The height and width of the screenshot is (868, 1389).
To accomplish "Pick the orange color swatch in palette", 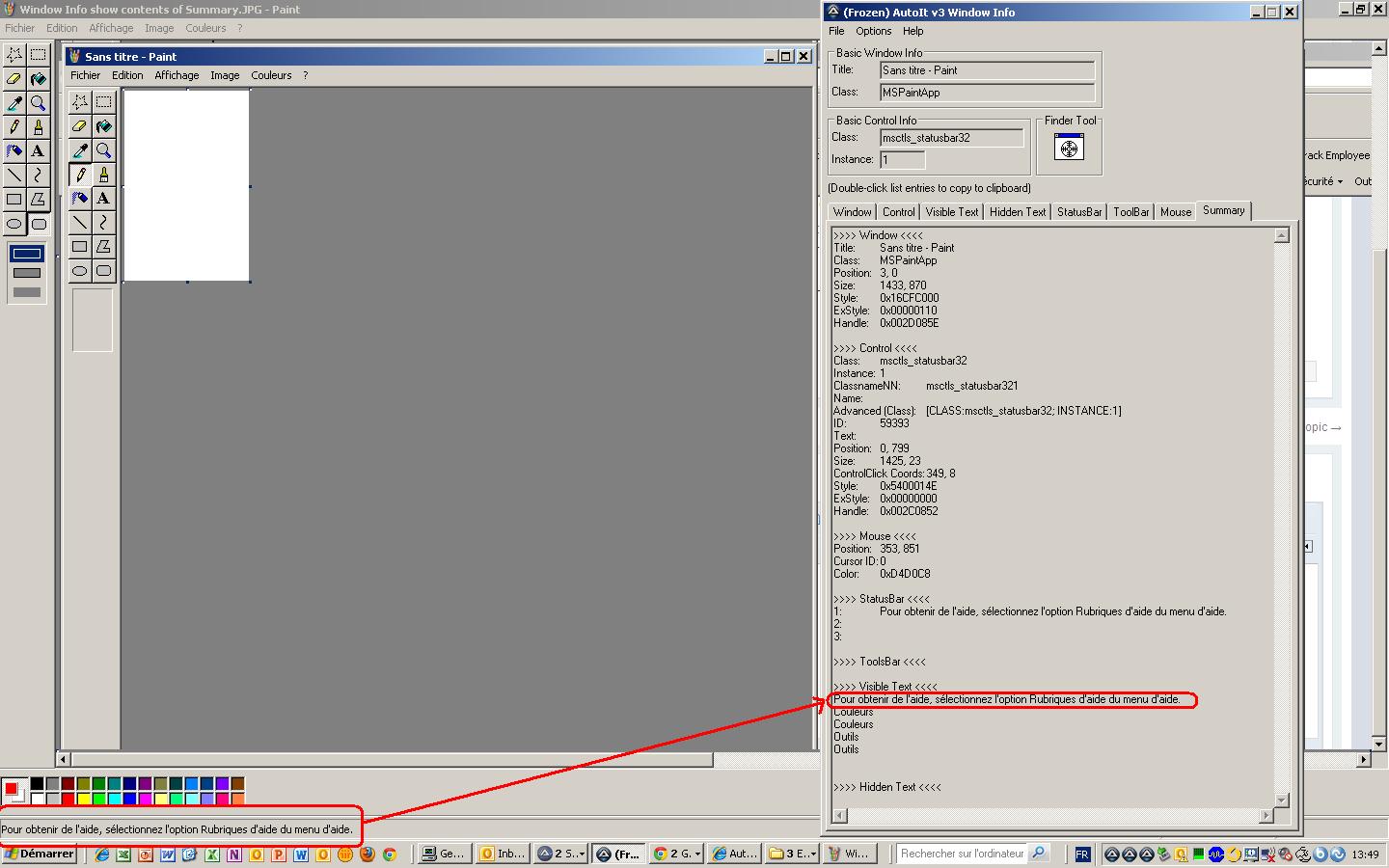I will (238, 800).
